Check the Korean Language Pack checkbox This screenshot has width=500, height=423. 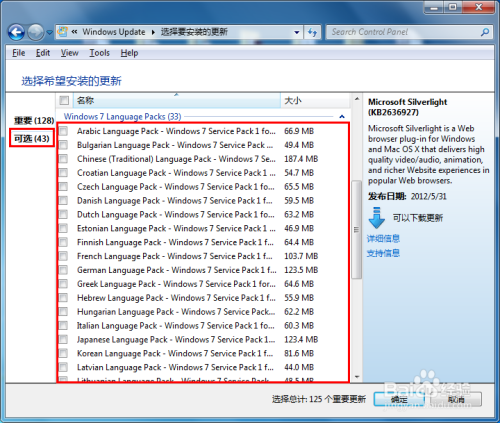63,353
